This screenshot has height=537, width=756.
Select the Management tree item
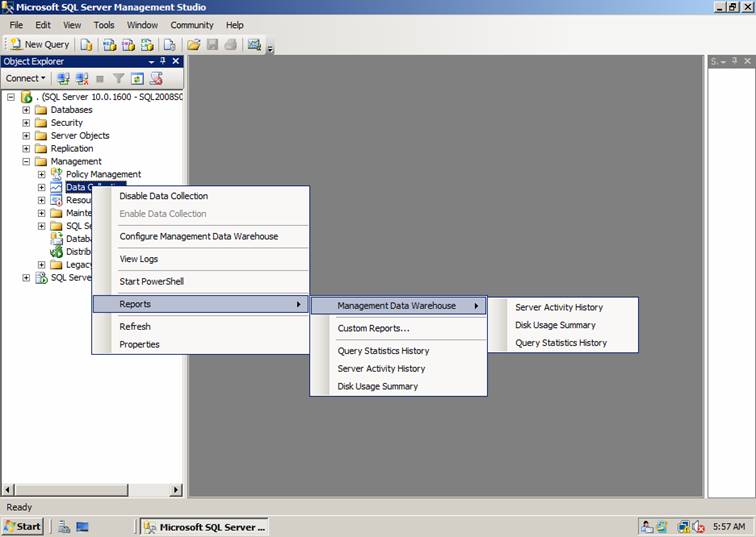[x=76, y=161]
